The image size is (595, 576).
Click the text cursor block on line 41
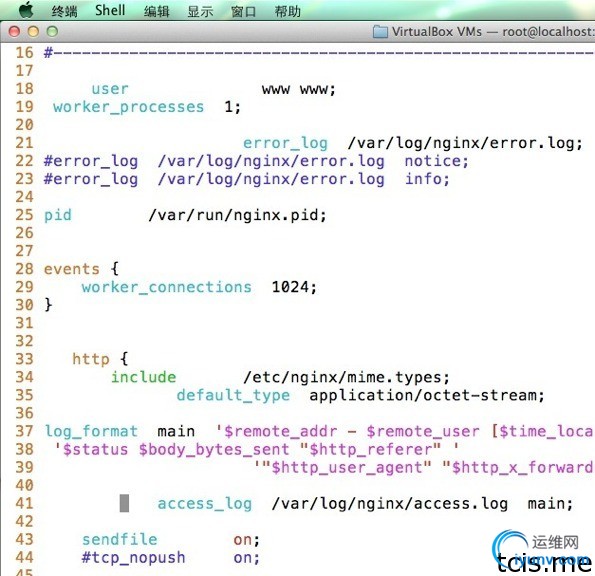[124, 503]
